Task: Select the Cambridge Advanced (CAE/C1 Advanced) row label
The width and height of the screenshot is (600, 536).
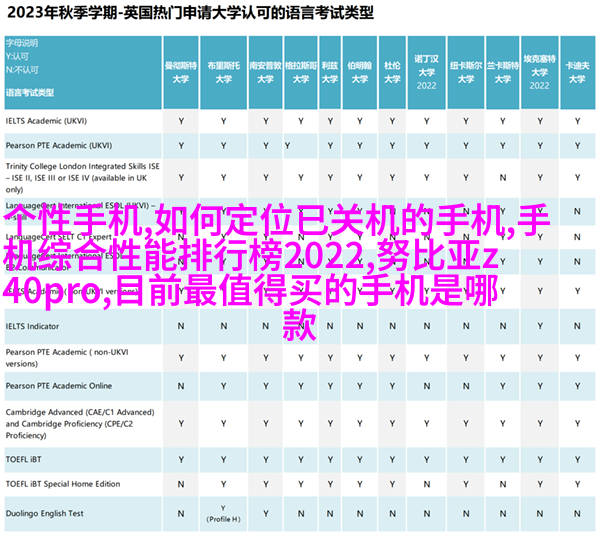Action: click(80, 424)
